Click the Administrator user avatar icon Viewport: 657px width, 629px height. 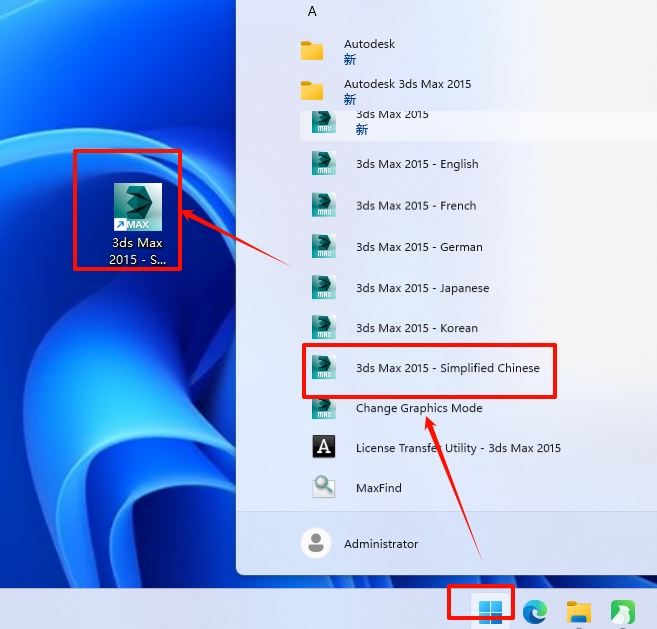tap(316, 544)
